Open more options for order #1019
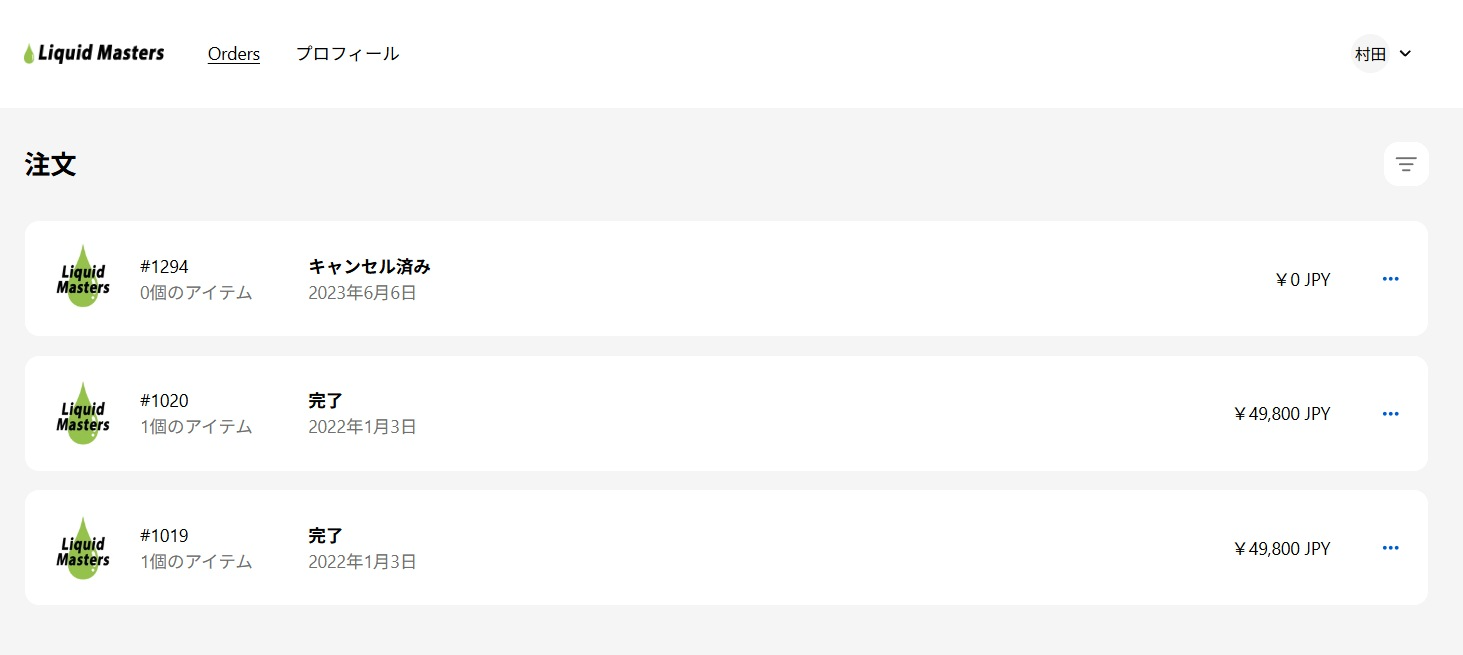The width and height of the screenshot is (1463, 655). [x=1390, y=548]
